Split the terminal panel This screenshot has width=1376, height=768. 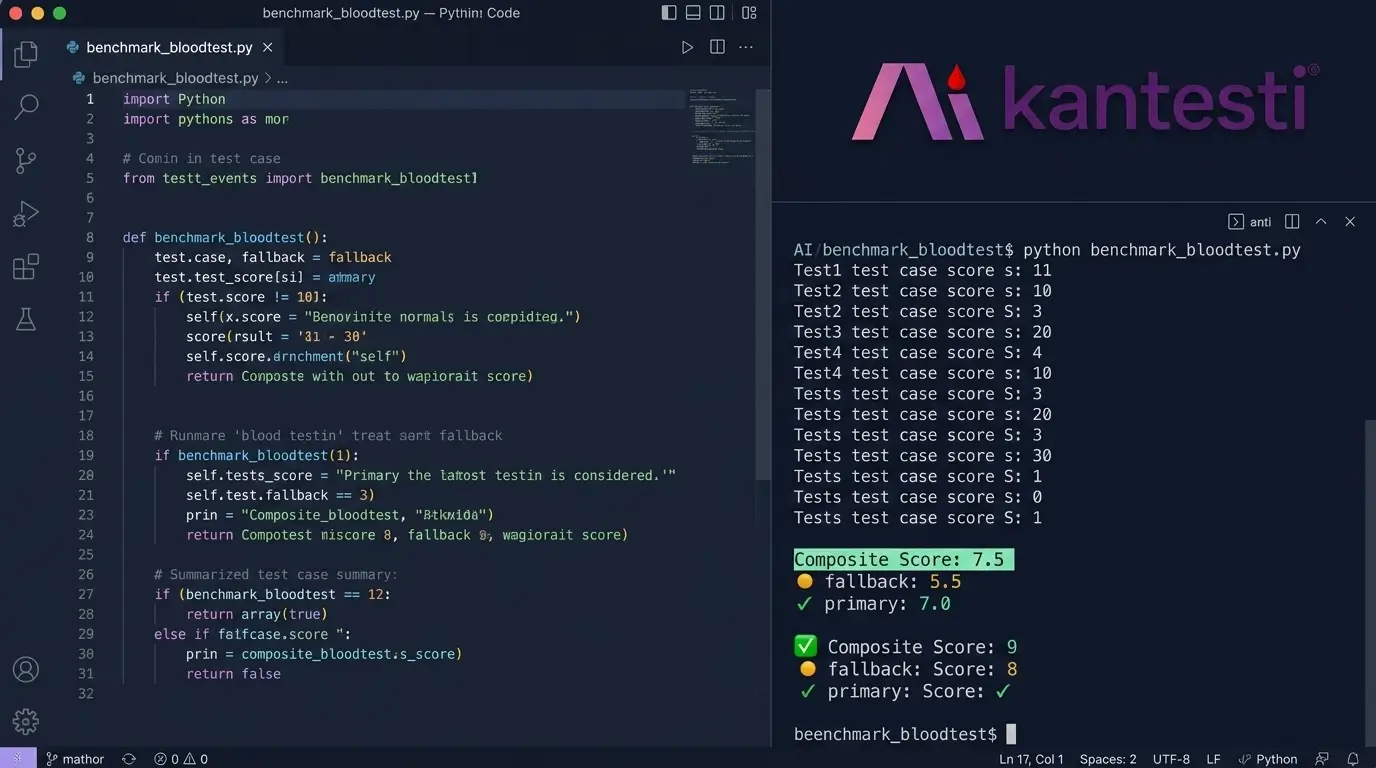[x=1292, y=222]
